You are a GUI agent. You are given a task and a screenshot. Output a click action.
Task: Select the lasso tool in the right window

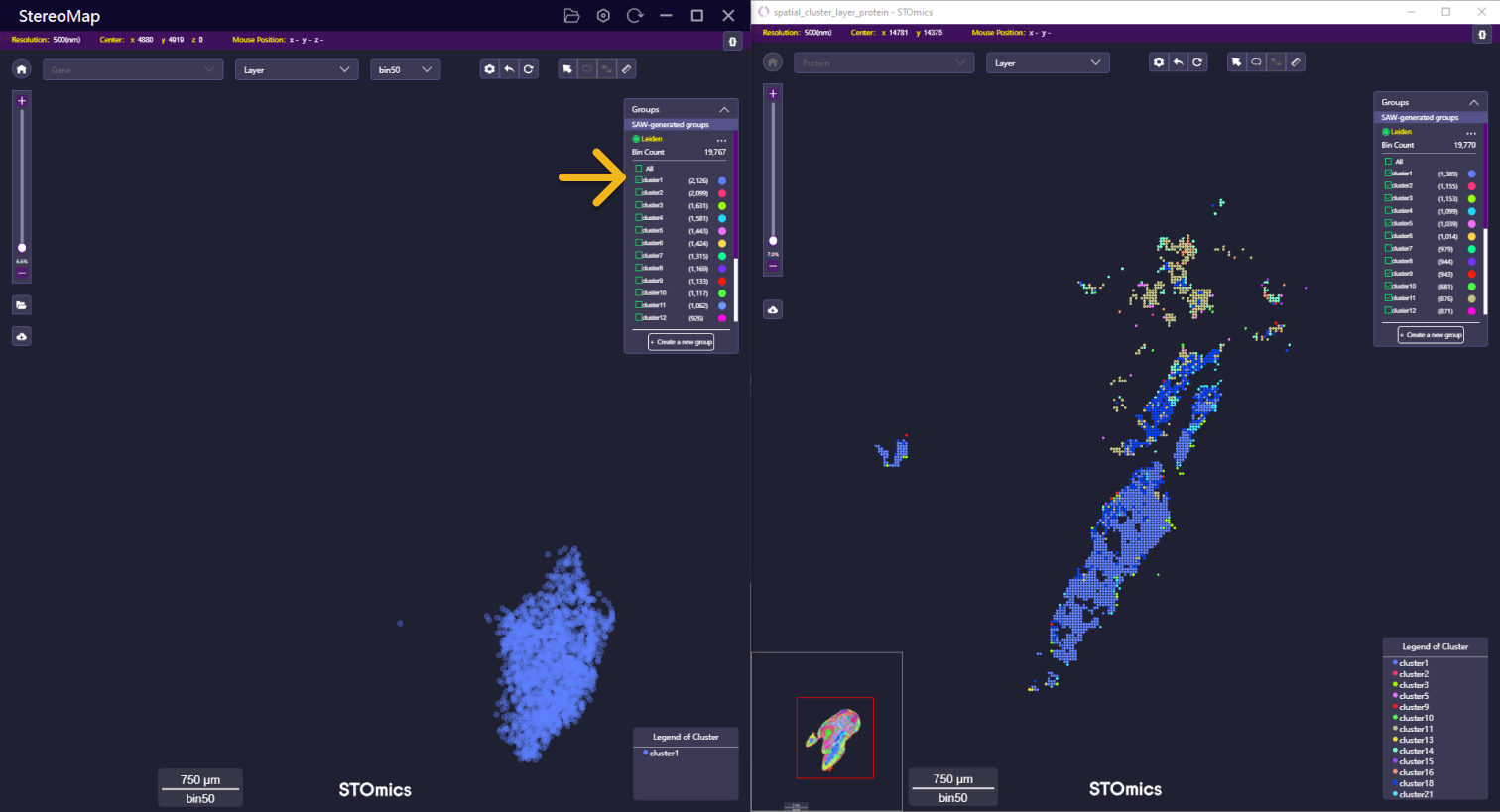click(1256, 62)
